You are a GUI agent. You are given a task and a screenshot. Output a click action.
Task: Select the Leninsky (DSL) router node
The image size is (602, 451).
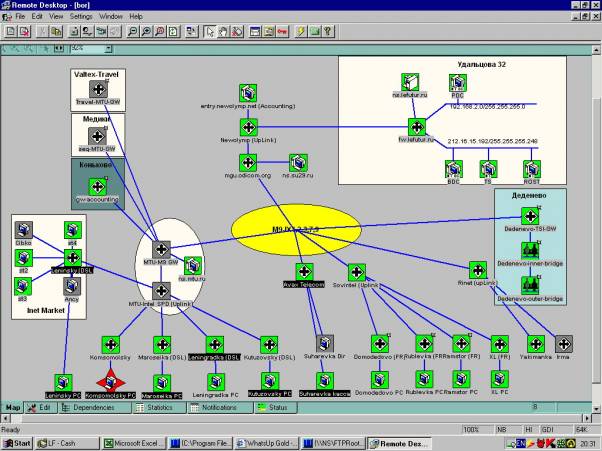pos(73,258)
